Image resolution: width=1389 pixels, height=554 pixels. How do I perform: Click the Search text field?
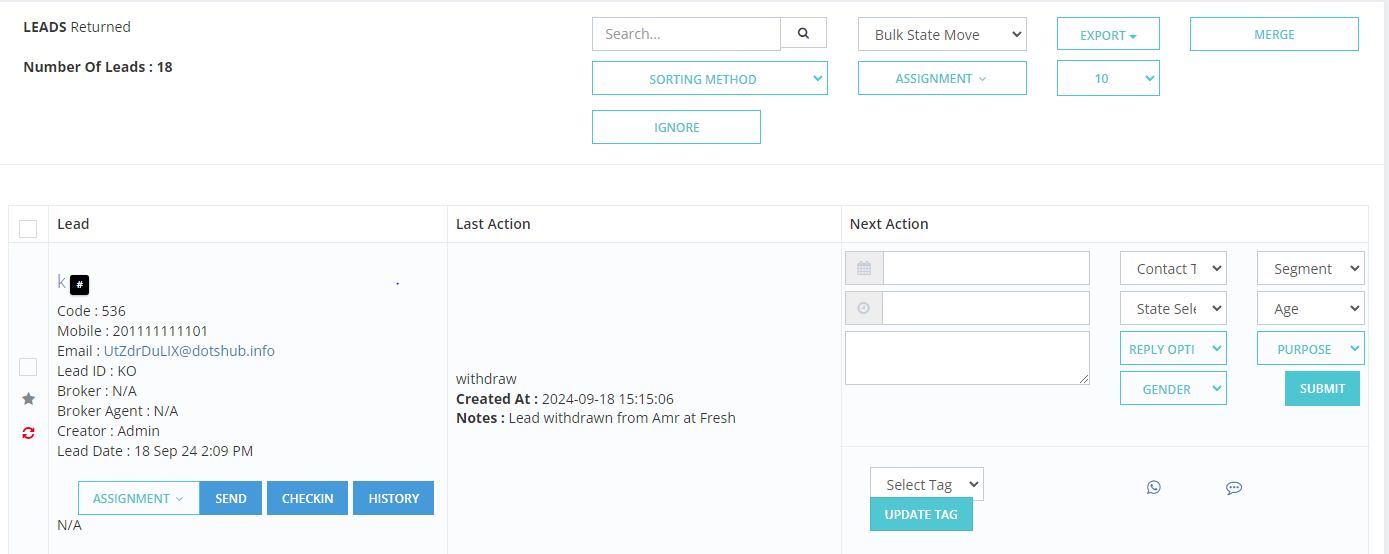[686, 34]
